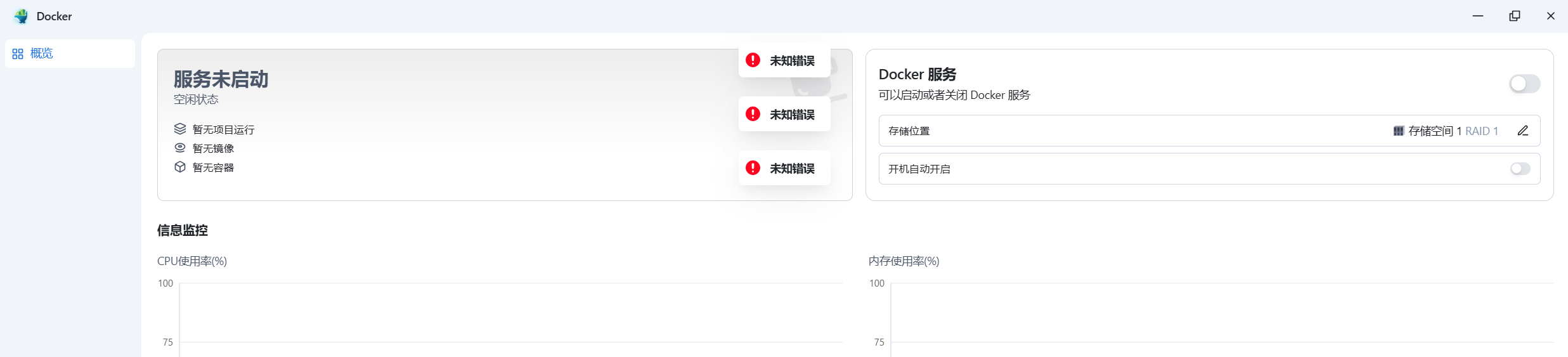Click the cube icon beside 暂无容器
The width and height of the screenshot is (1568, 357).
(x=180, y=167)
